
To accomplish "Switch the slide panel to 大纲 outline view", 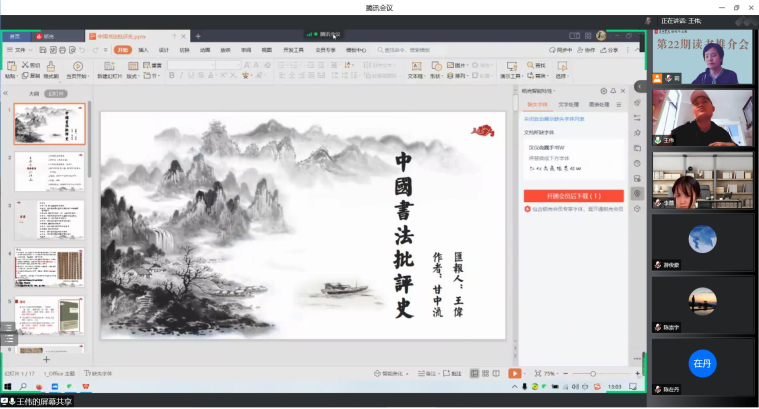I will point(33,93).
